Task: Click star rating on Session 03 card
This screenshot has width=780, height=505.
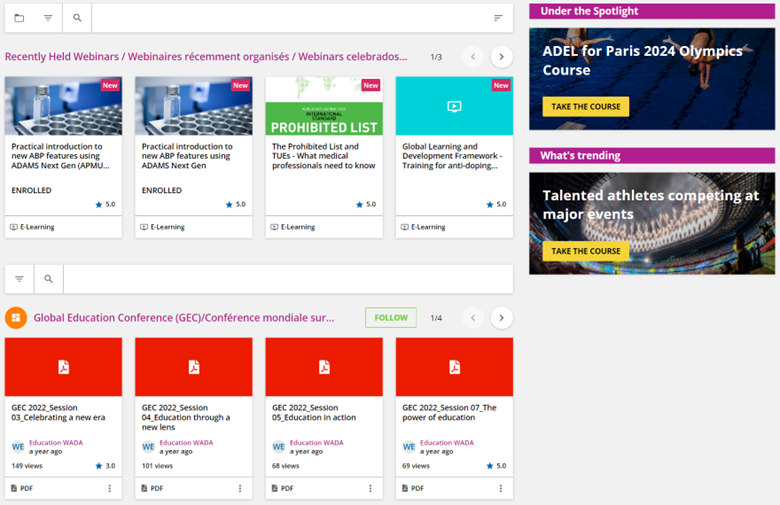Action: (x=105, y=466)
